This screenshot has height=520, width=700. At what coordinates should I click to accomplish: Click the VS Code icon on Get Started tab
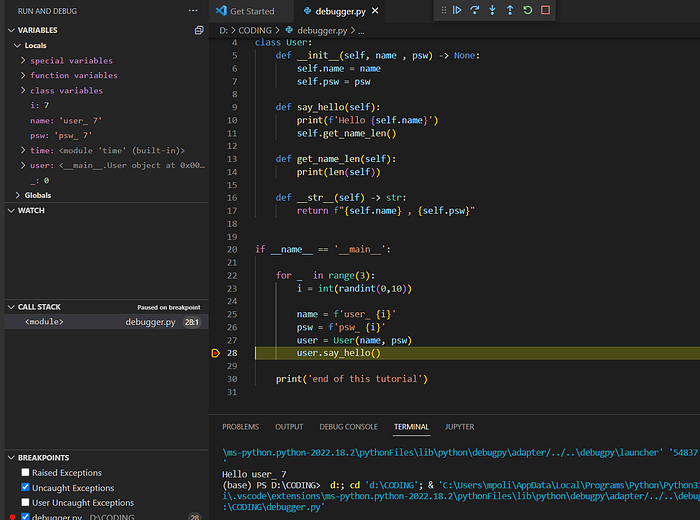pyautogui.click(x=221, y=11)
